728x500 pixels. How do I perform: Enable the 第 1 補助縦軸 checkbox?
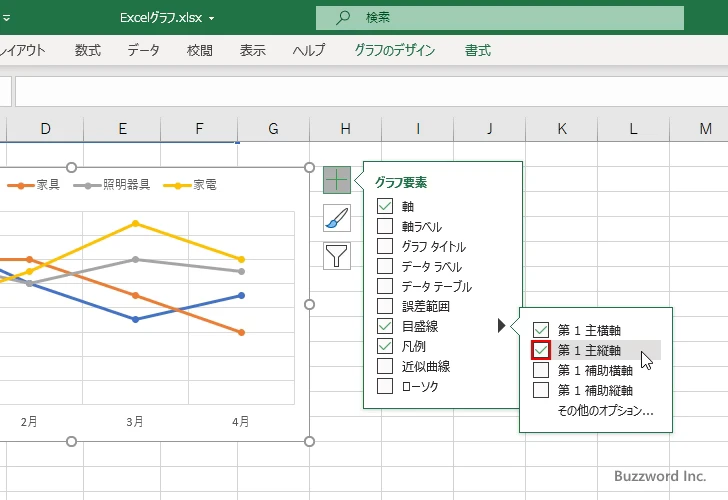point(541,390)
